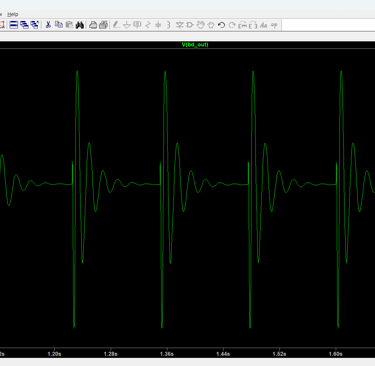Click the V(bd_out) trace label
Screen dimensions: 375x366
(x=195, y=44)
